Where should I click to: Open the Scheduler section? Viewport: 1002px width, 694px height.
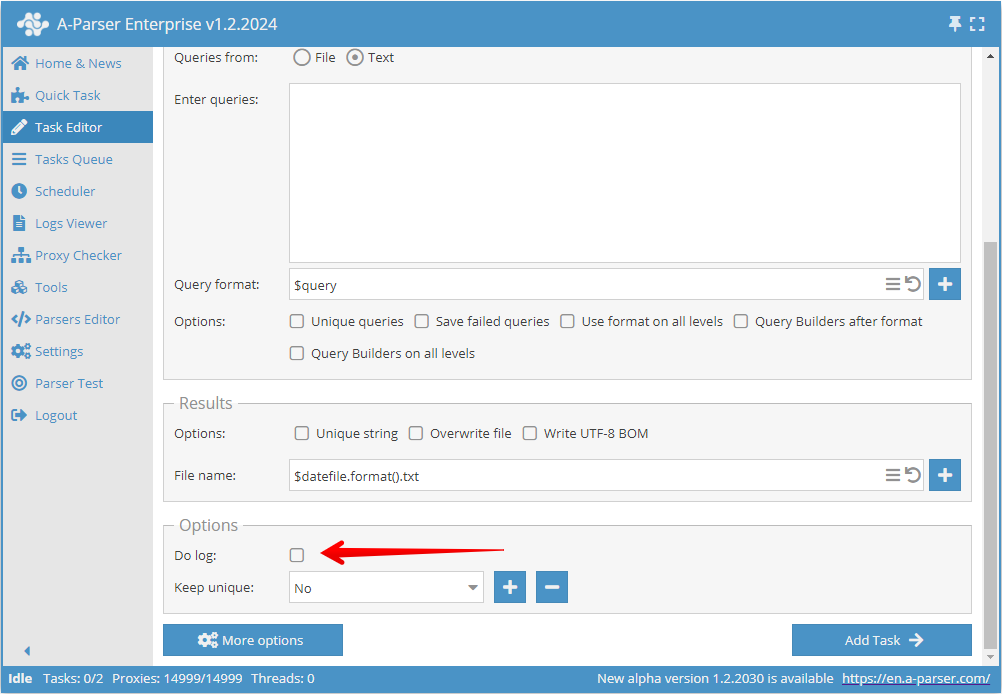[x=62, y=191]
